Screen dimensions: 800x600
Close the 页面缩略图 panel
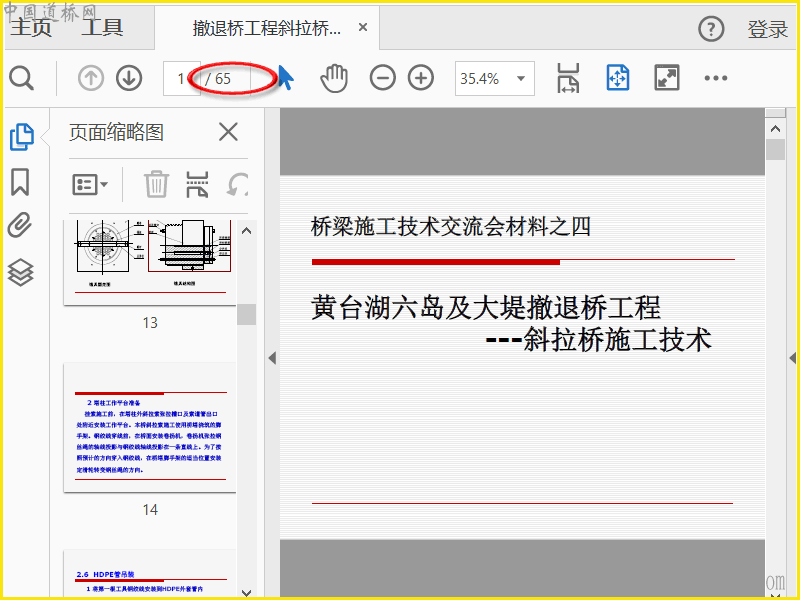pos(228,132)
